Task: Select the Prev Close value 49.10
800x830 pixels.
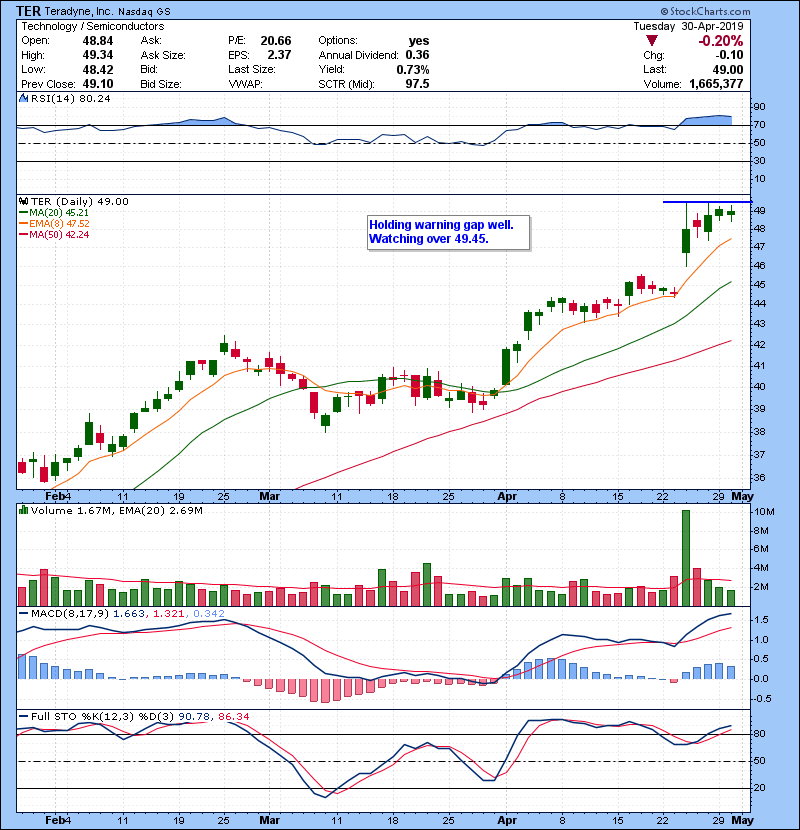Action: (98, 84)
